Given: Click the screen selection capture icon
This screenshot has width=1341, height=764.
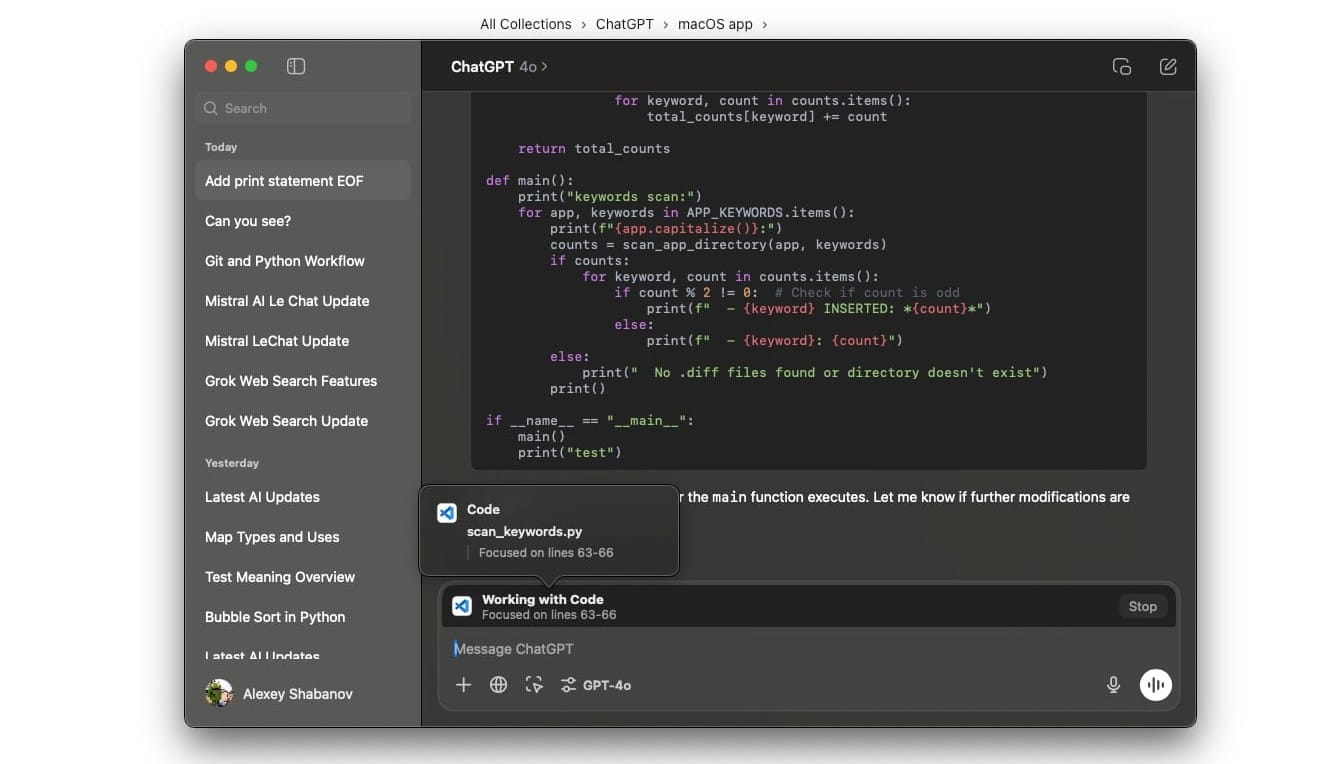Looking at the screenshot, I should (534, 685).
